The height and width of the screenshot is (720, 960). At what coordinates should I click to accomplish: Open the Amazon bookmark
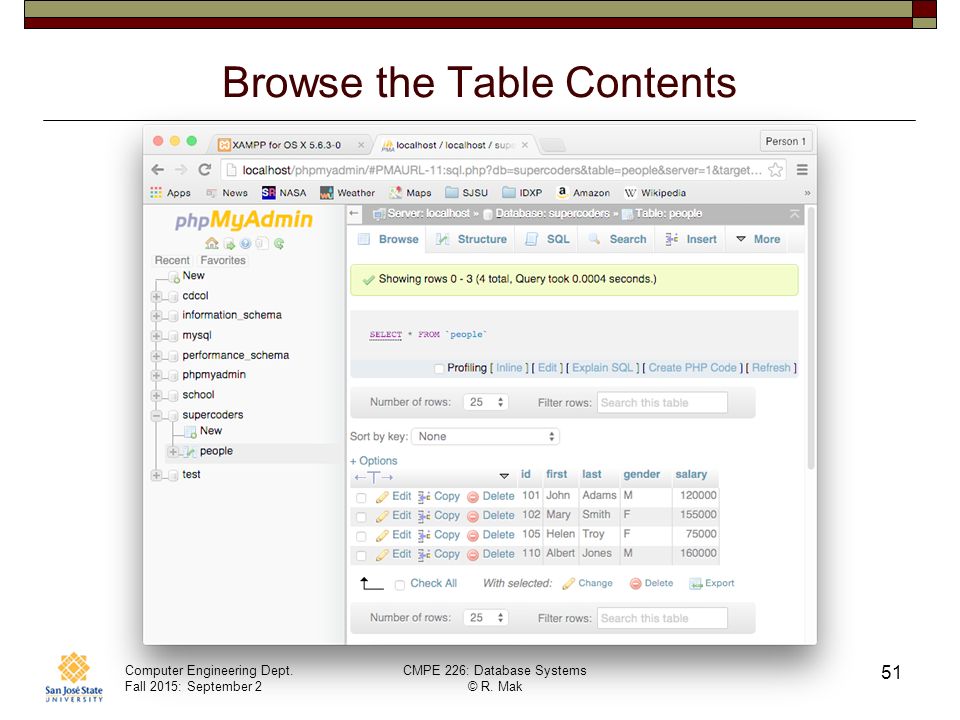click(583, 193)
